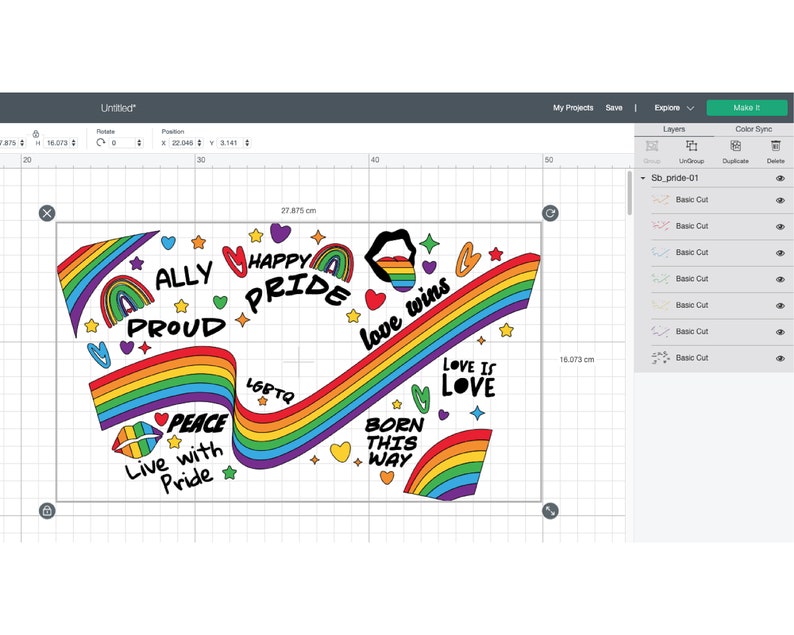This screenshot has width=794, height=635.
Task: Click the delete X handle on the selected design
Action: point(47,213)
